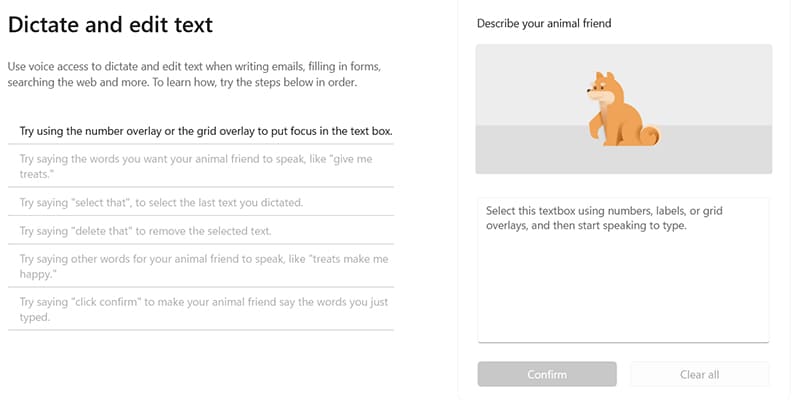Click the Confirm button
This screenshot has width=800, height=400.
(x=547, y=374)
